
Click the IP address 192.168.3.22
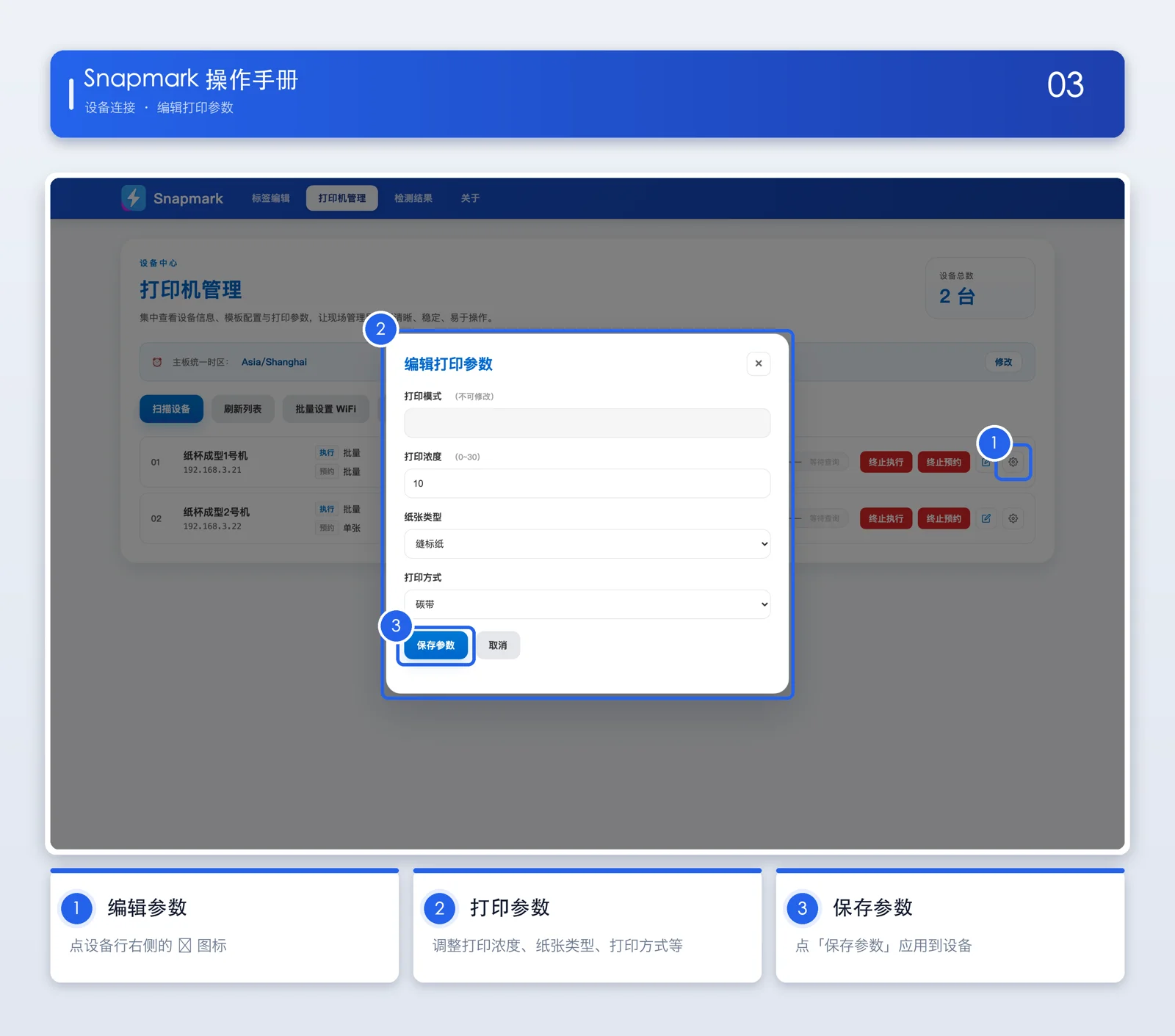coord(212,526)
